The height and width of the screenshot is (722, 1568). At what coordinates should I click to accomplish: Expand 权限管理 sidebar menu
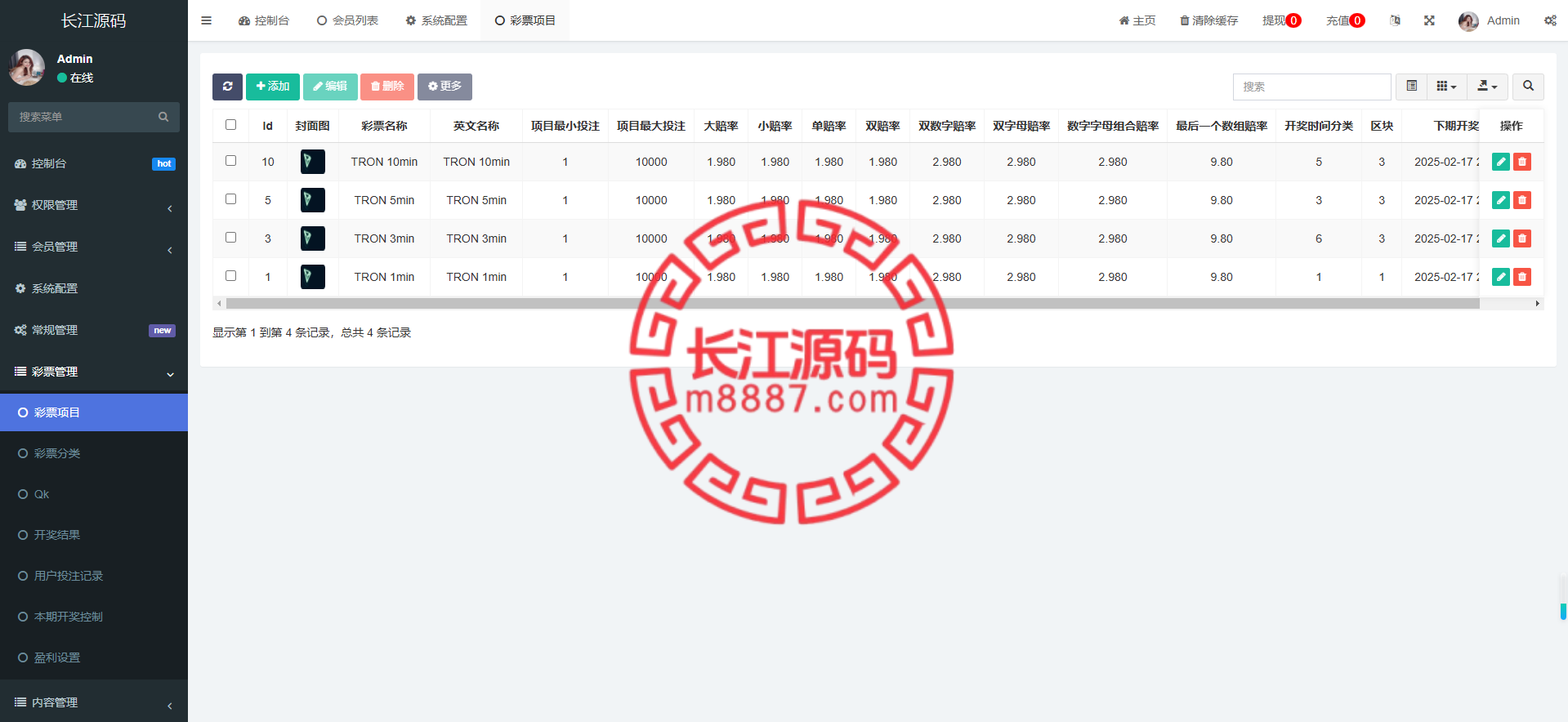(94, 205)
